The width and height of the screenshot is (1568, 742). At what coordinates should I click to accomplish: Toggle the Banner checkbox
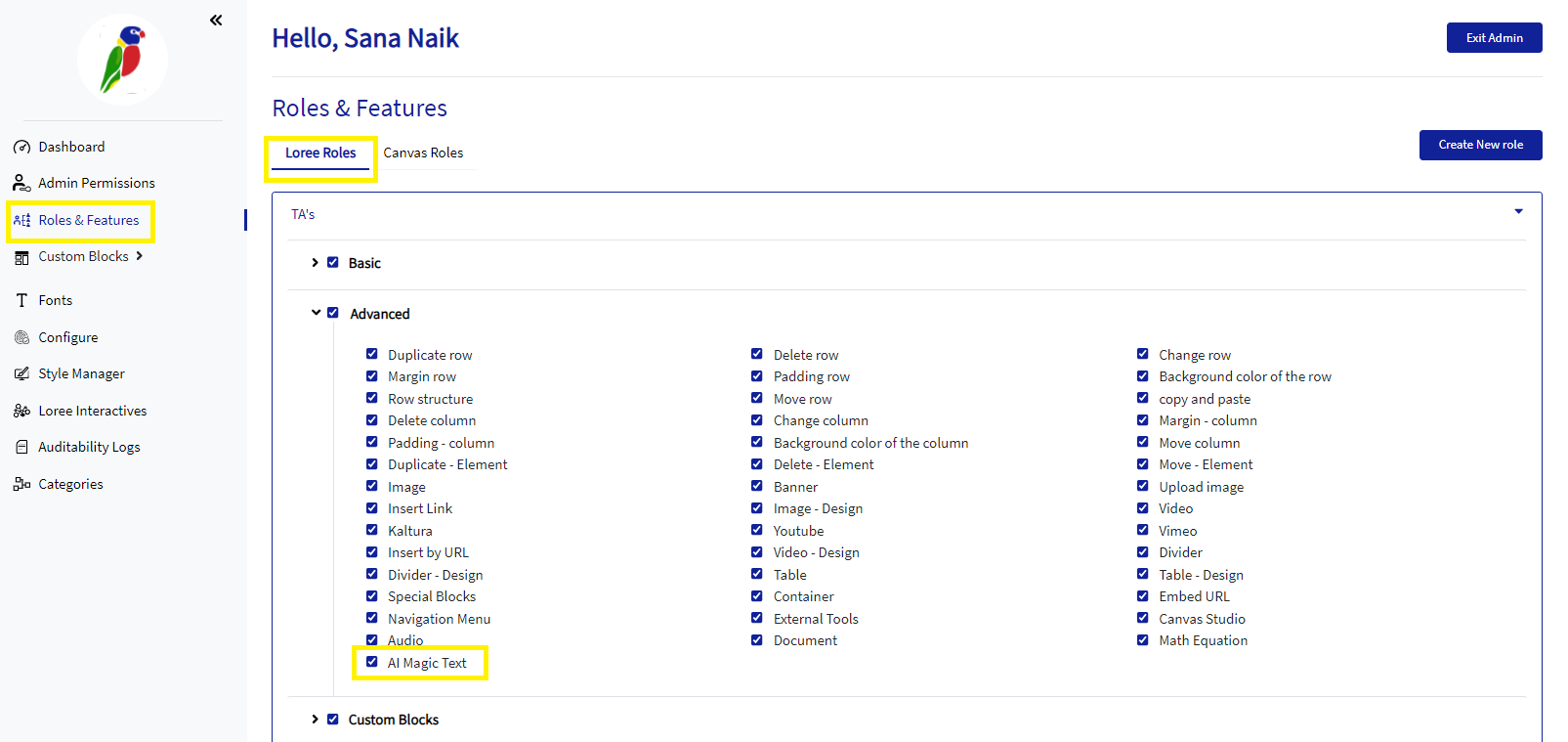(757, 486)
